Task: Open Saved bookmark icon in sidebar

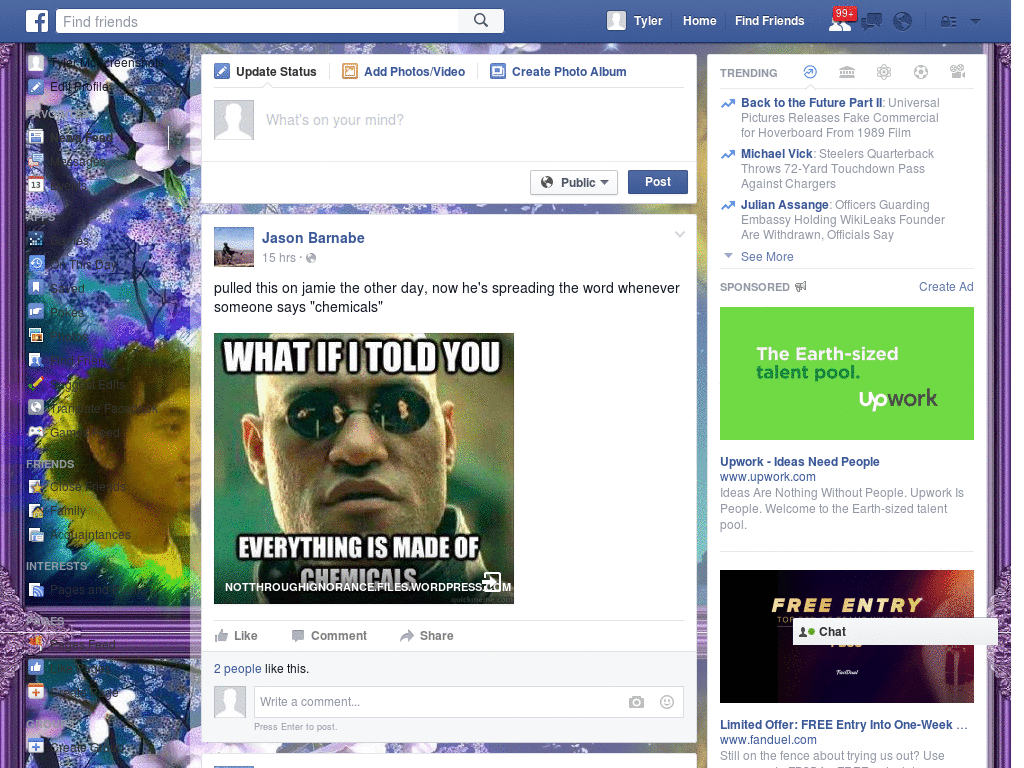Action: (36, 287)
